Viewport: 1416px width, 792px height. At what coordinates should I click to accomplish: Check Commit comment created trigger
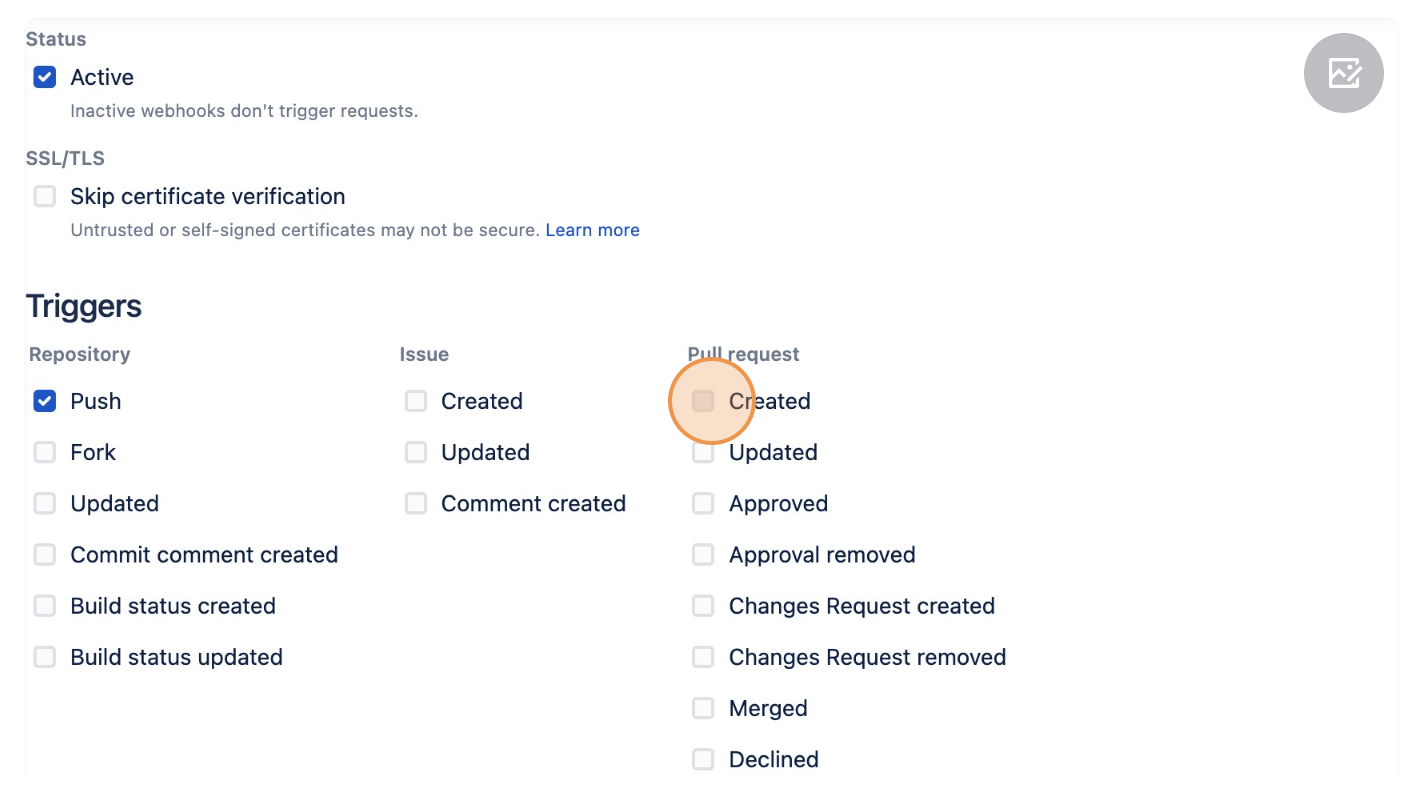(x=45, y=554)
